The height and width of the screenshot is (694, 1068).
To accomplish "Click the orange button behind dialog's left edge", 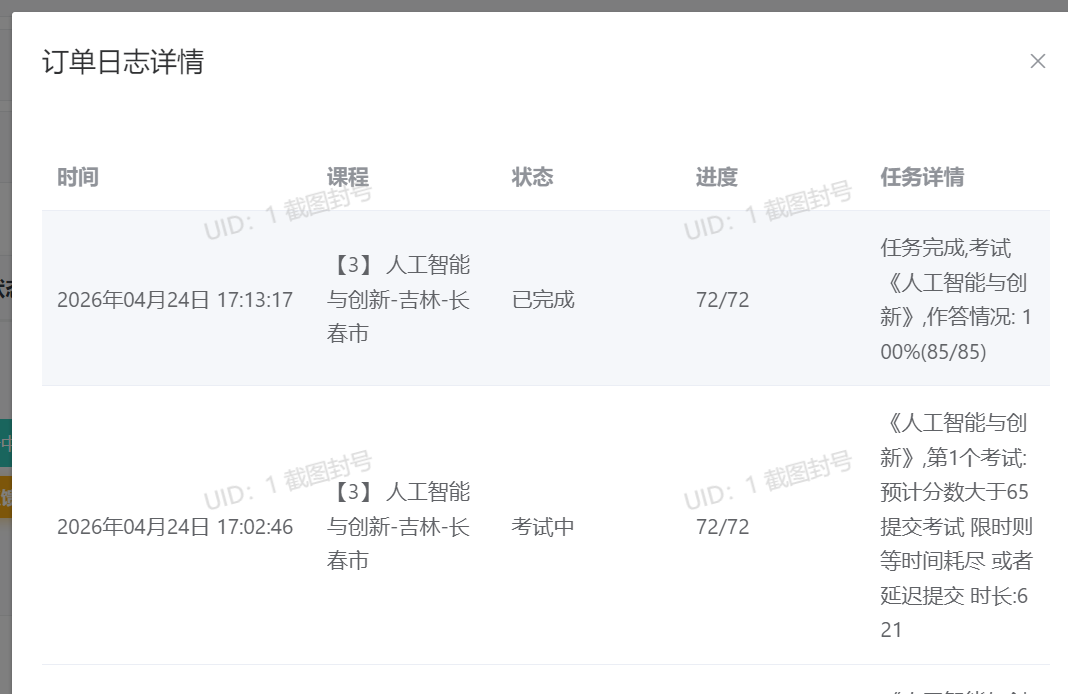I will (x=5, y=498).
